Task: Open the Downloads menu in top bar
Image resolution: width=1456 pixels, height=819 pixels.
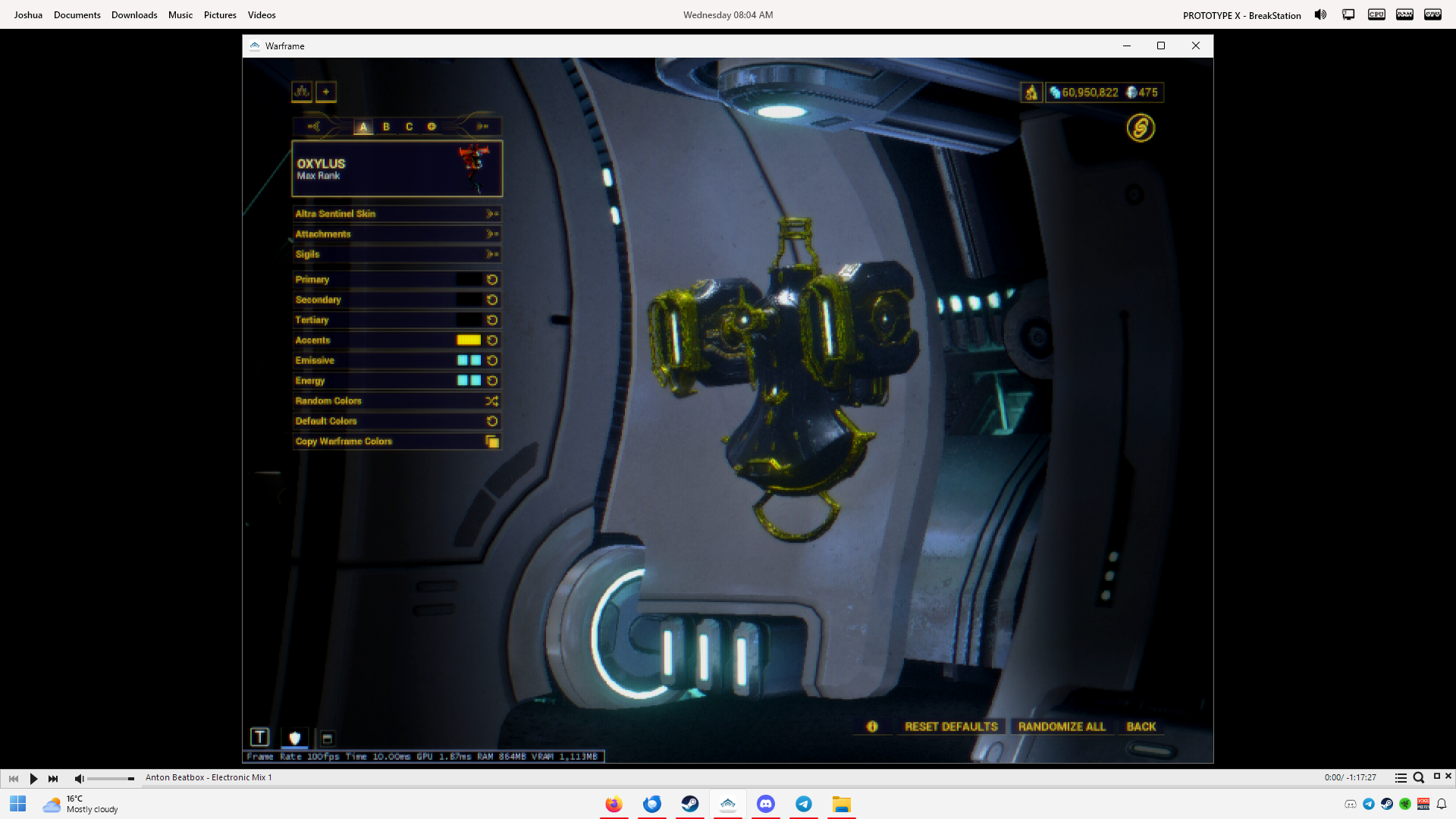Action: coord(134,15)
